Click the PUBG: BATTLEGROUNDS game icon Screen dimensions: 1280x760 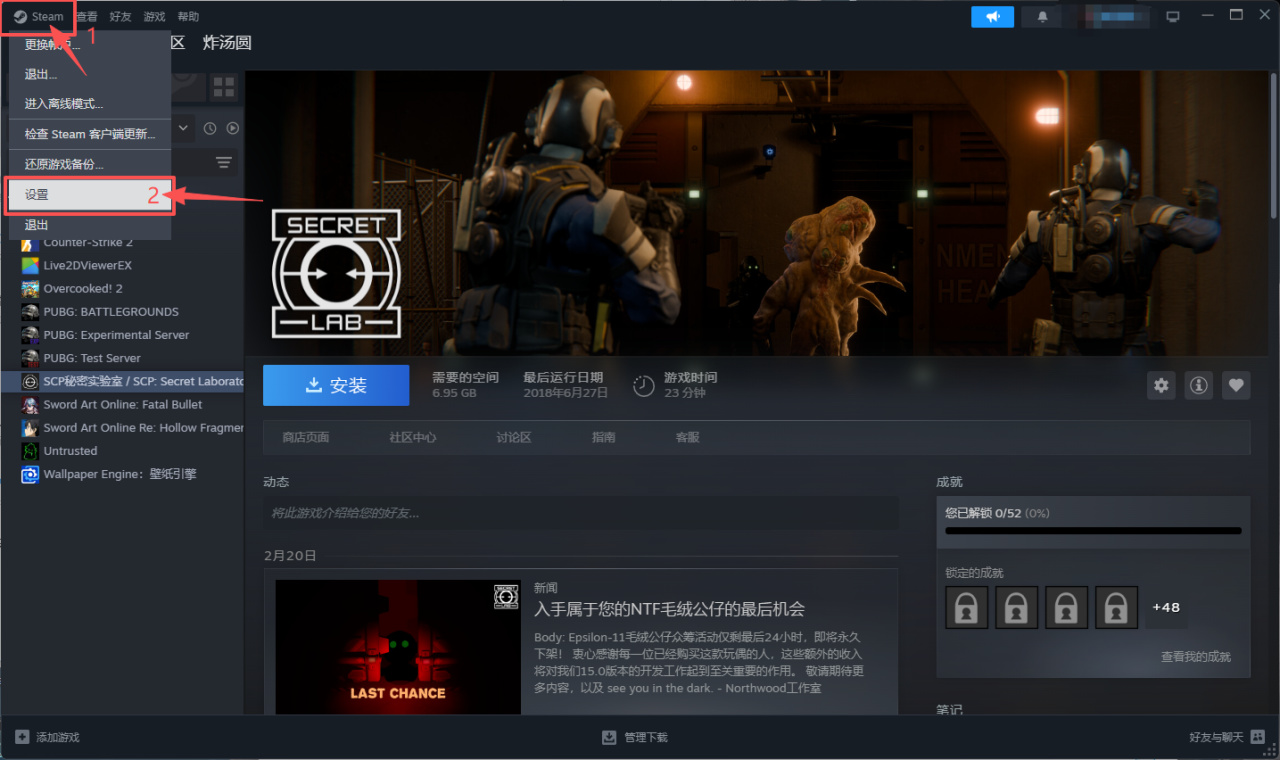30,312
